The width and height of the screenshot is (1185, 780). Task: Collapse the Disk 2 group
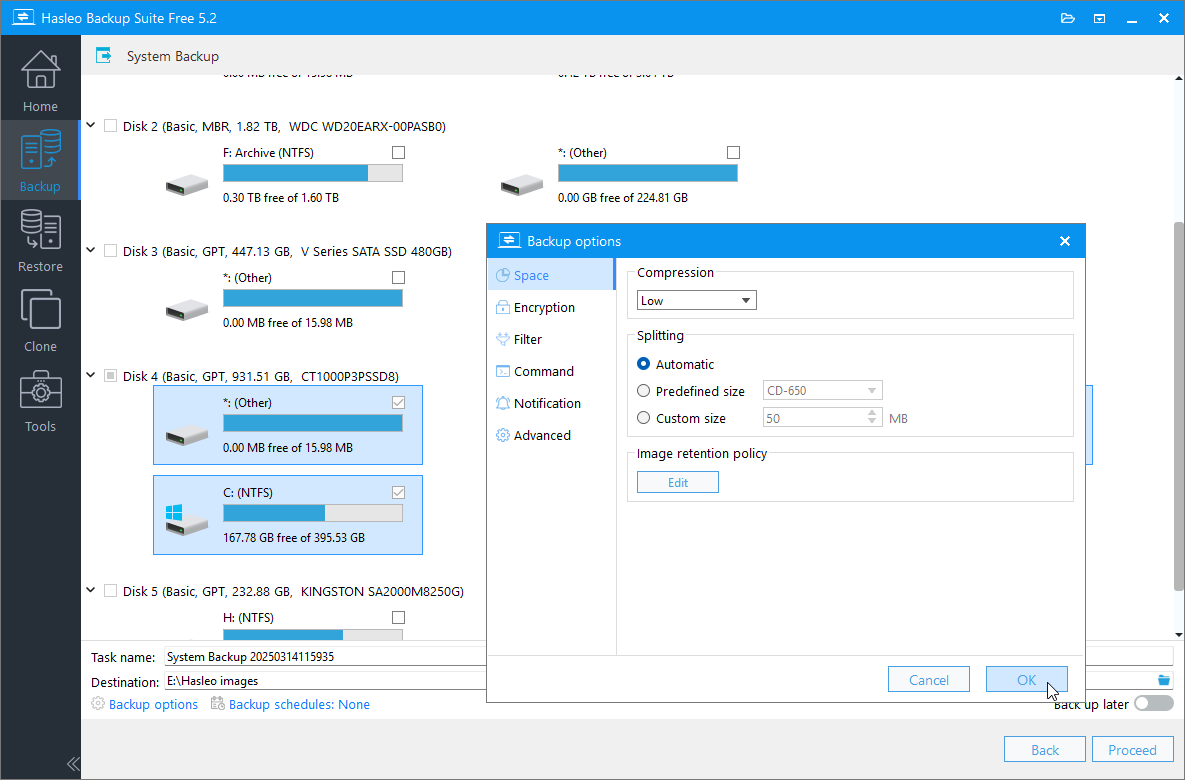[91, 125]
